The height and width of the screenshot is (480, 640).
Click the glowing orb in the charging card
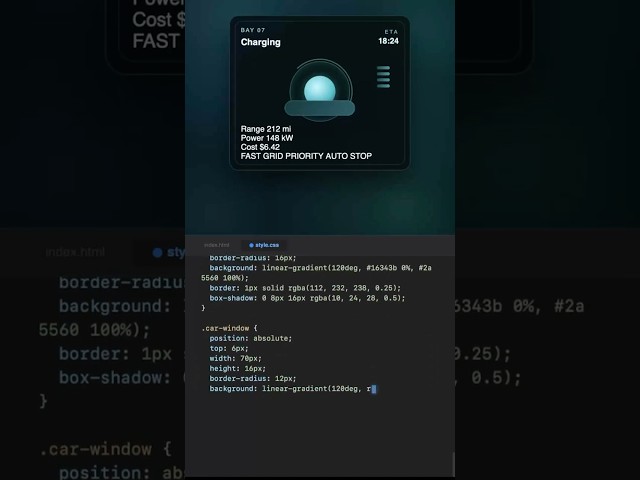pos(320,89)
